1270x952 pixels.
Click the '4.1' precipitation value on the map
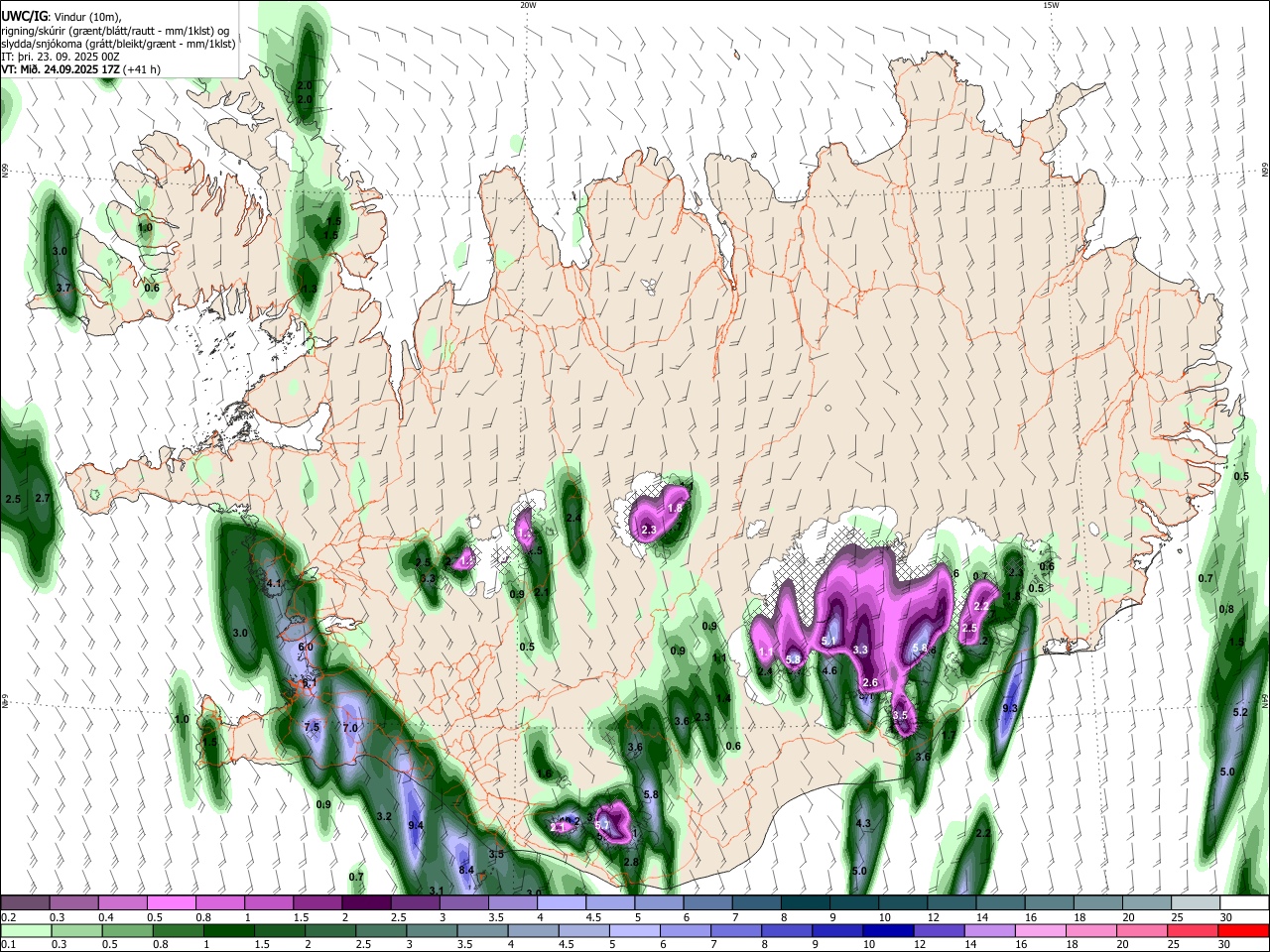pyautogui.click(x=275, y=583)
